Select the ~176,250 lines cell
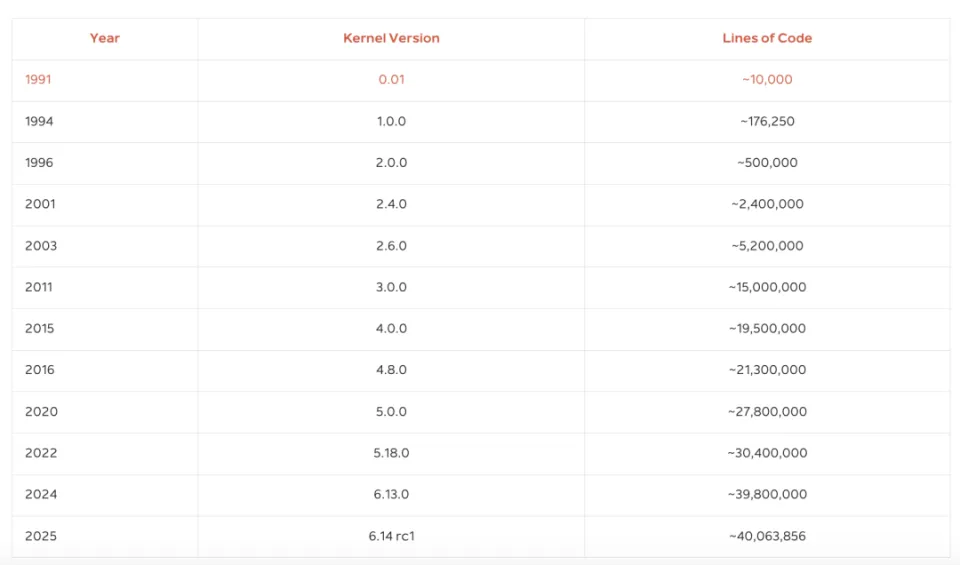 tap(767, 121)
